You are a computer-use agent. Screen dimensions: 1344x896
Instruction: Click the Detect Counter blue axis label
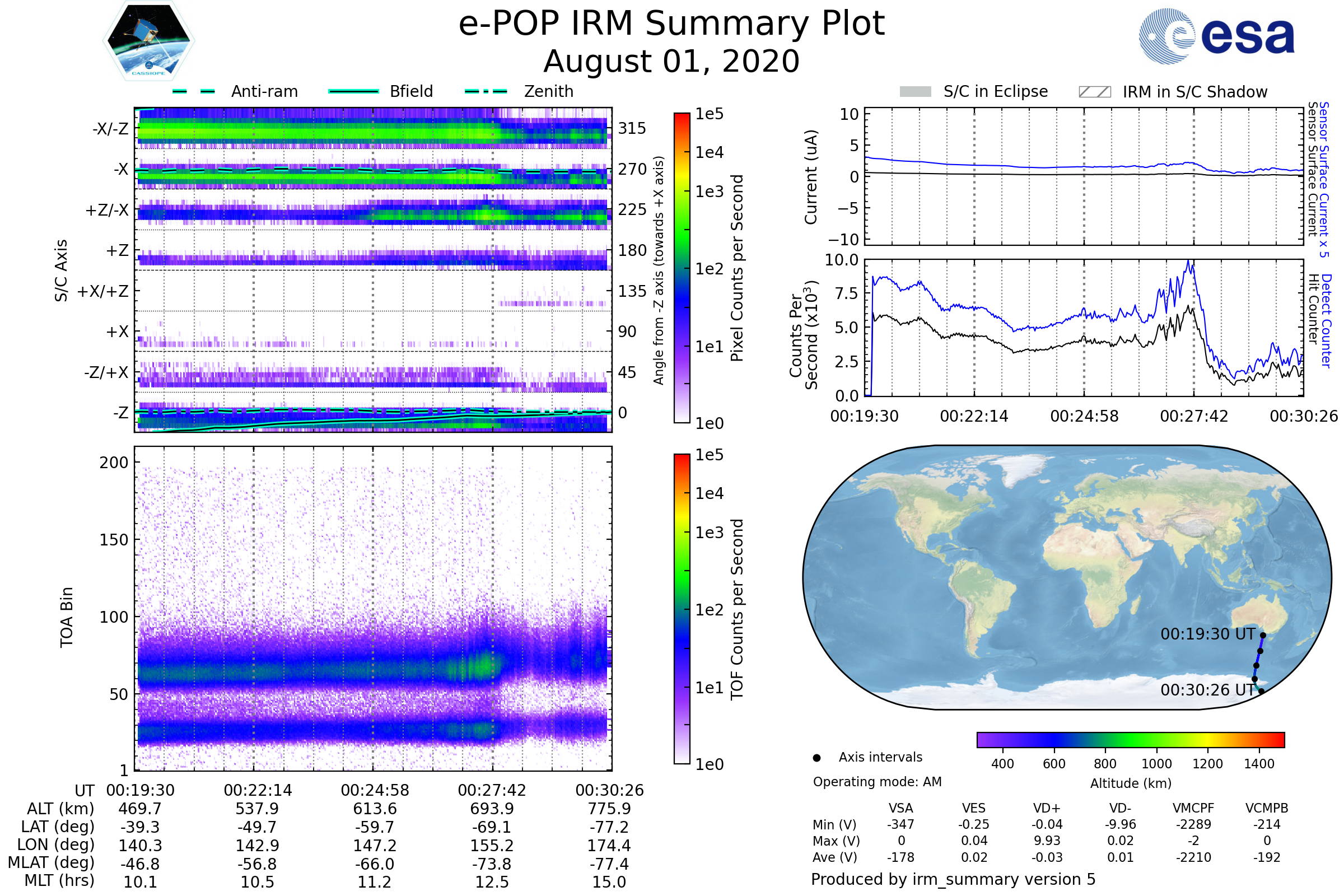1327,320
